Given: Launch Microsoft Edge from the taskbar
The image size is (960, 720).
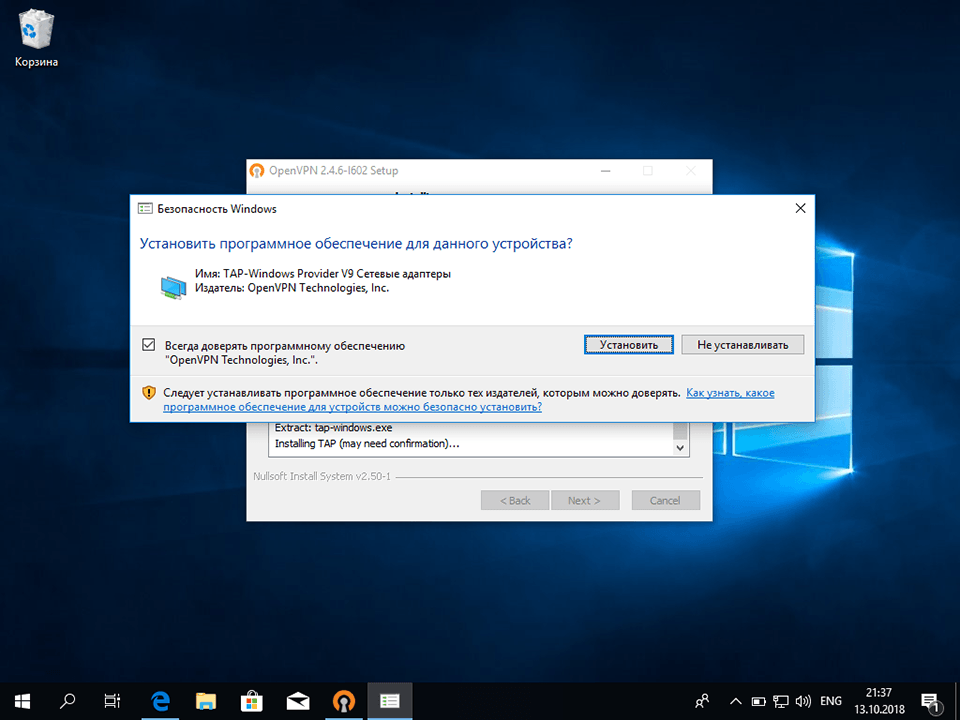Looking at the screenshot, I should 160,701.
